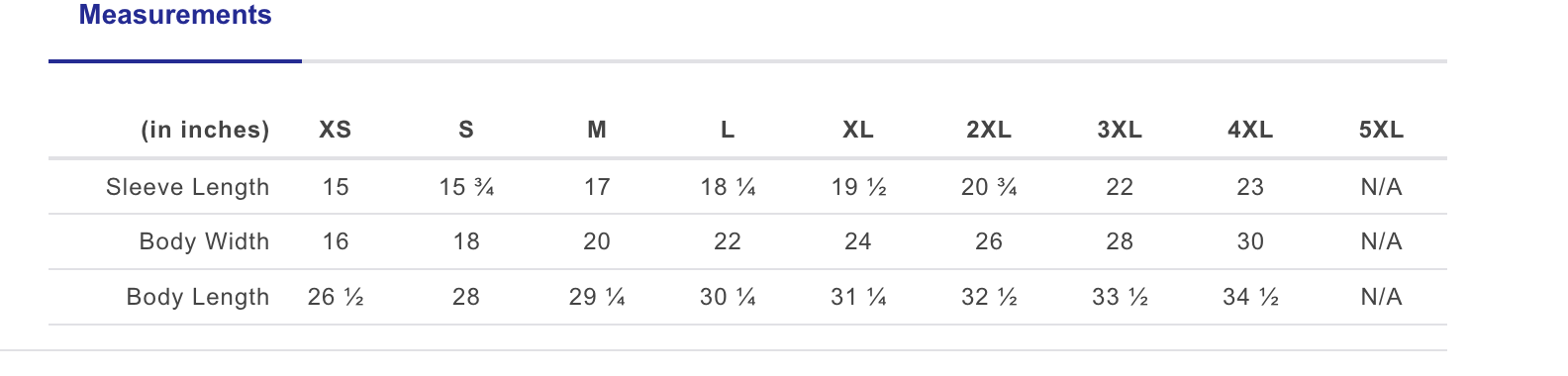Screen dimensions: 1568x376
Task: Click the 5XL Sleeve Length N/A cell
Action: click(1381, 187)
